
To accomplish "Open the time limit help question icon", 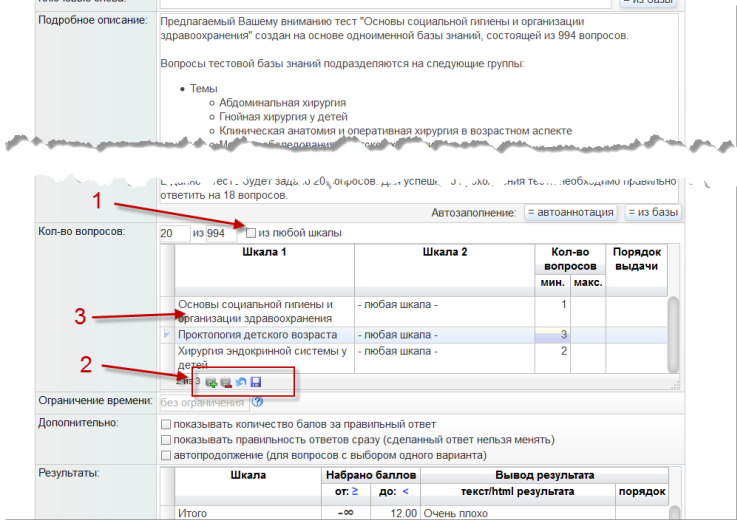I will tap(258, 402).
